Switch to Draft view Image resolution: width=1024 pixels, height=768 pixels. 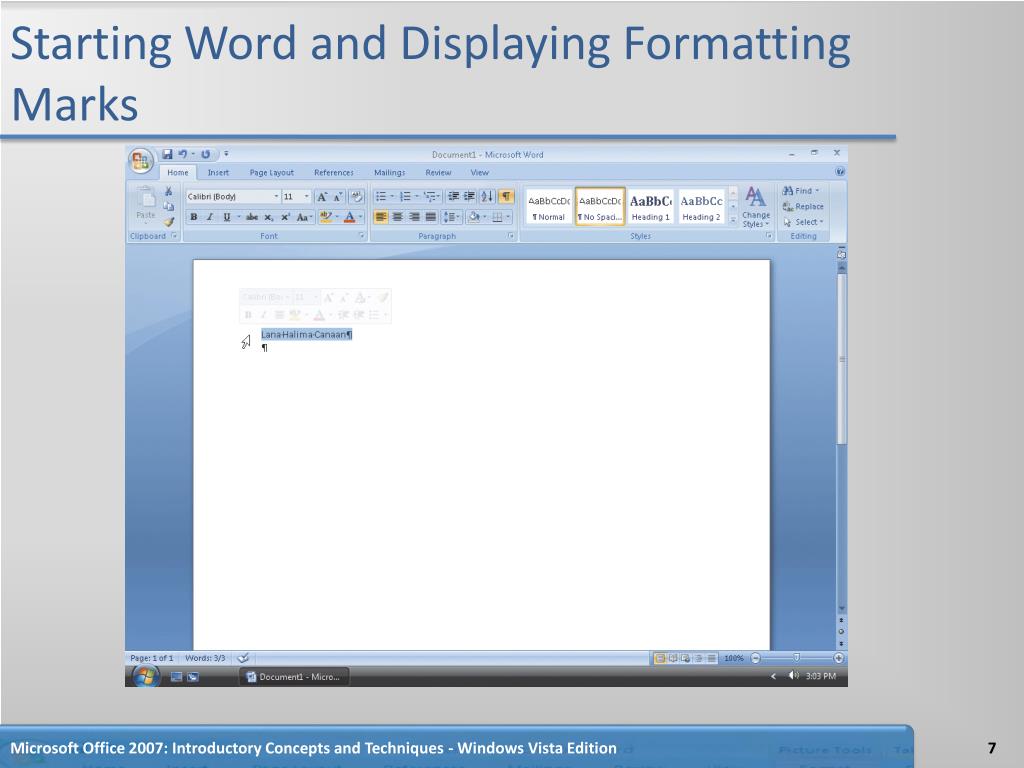[712, 658]
